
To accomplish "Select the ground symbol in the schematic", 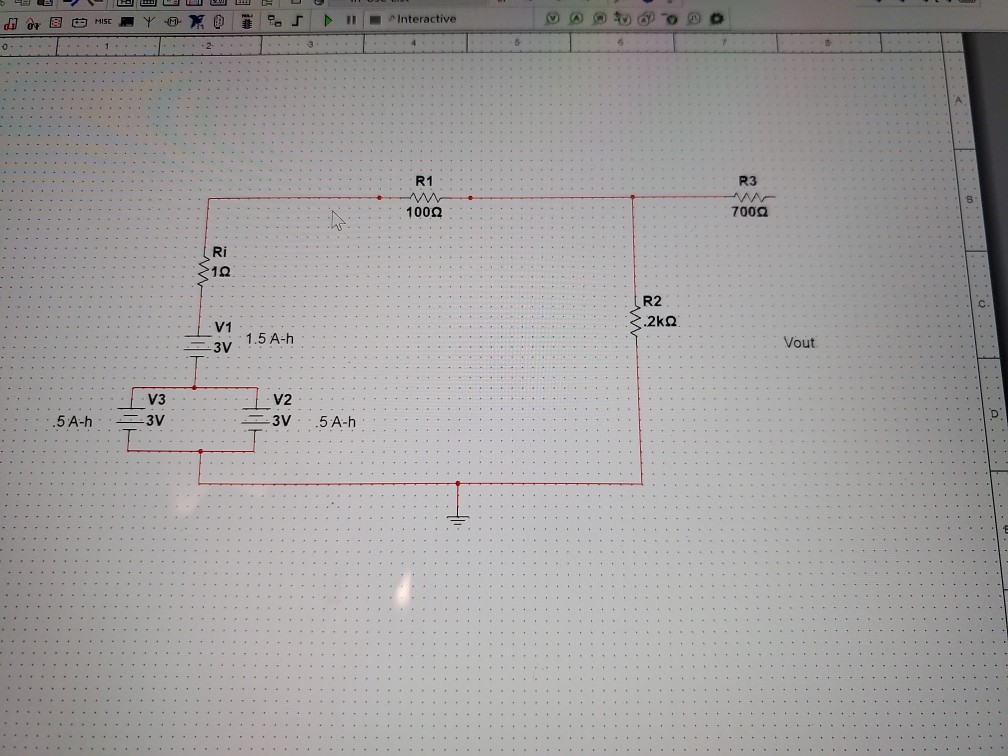I will point(457,517).
